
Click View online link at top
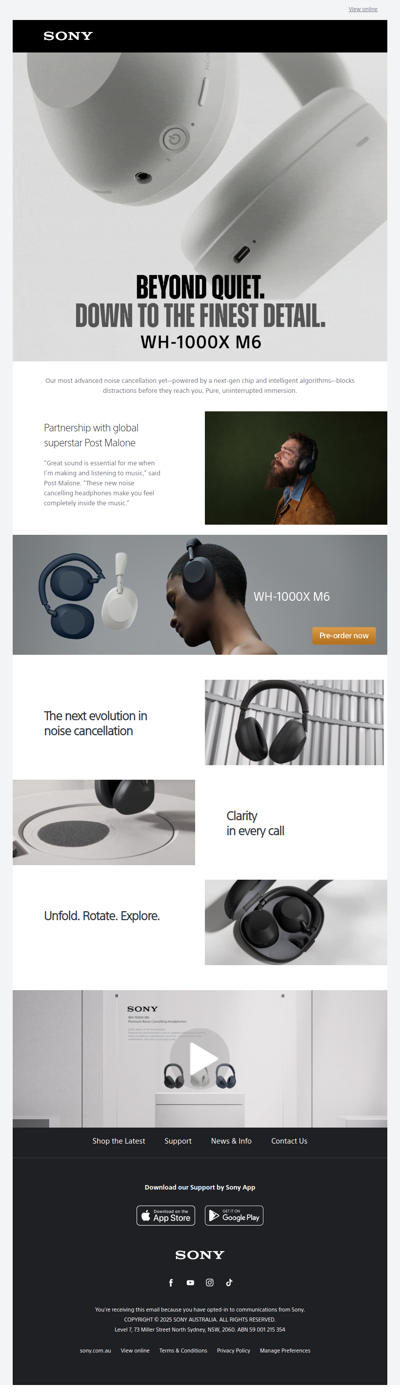pos(363,9)
